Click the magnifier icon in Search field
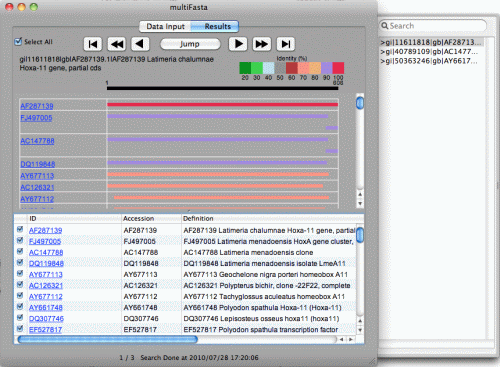500x367 pixels. 385,26
